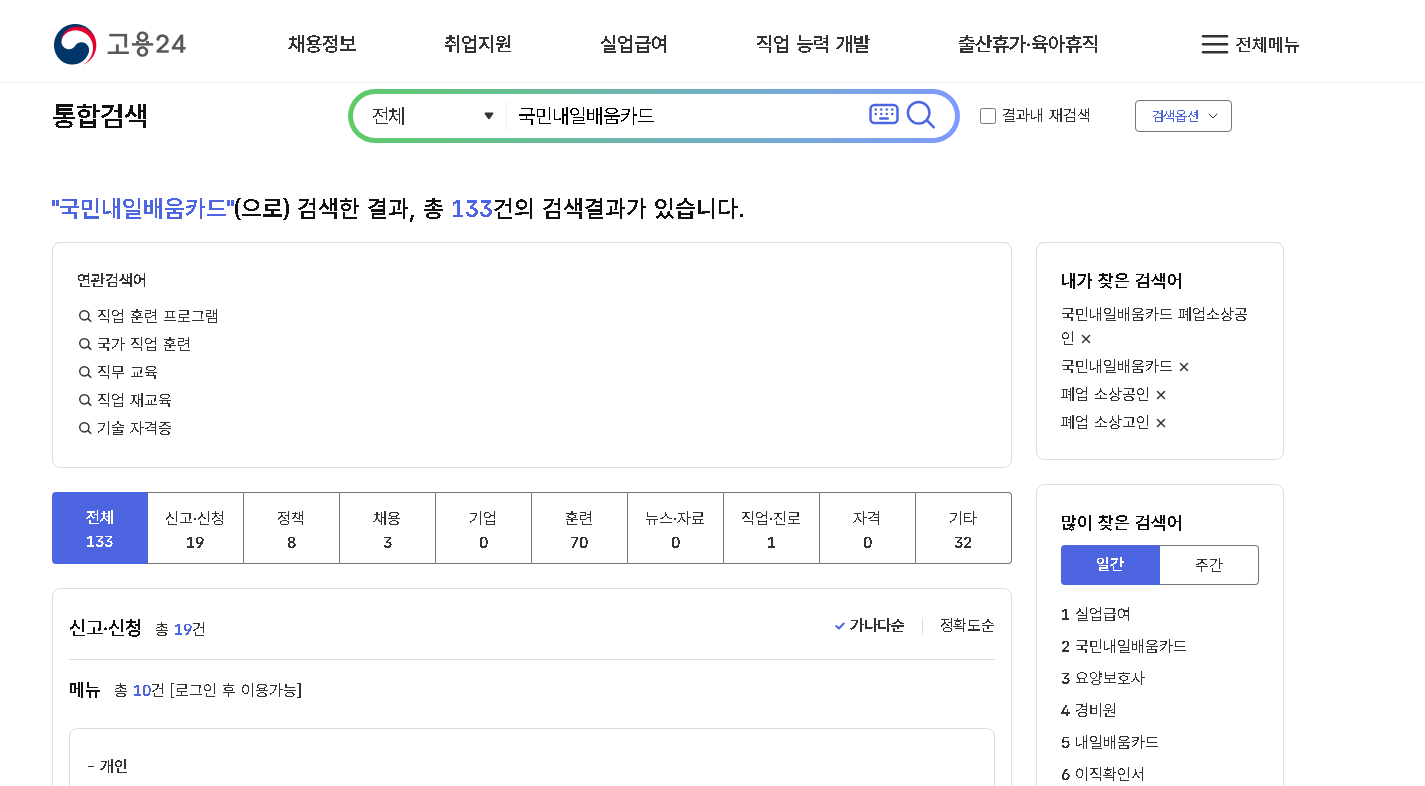Open the virtual keyboard icon in search bar

(884, 114)
